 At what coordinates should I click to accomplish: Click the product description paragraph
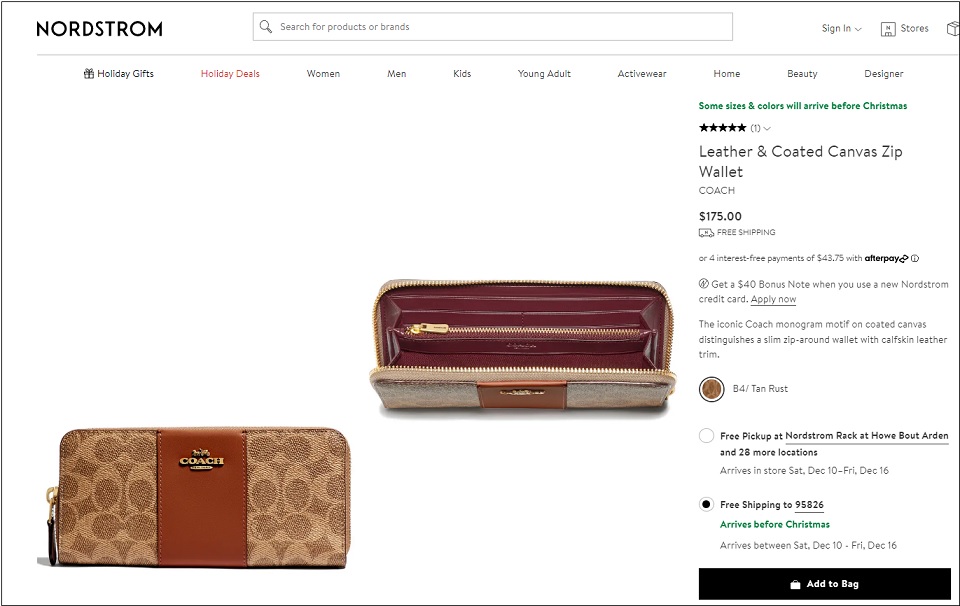[x=823, y=339]
